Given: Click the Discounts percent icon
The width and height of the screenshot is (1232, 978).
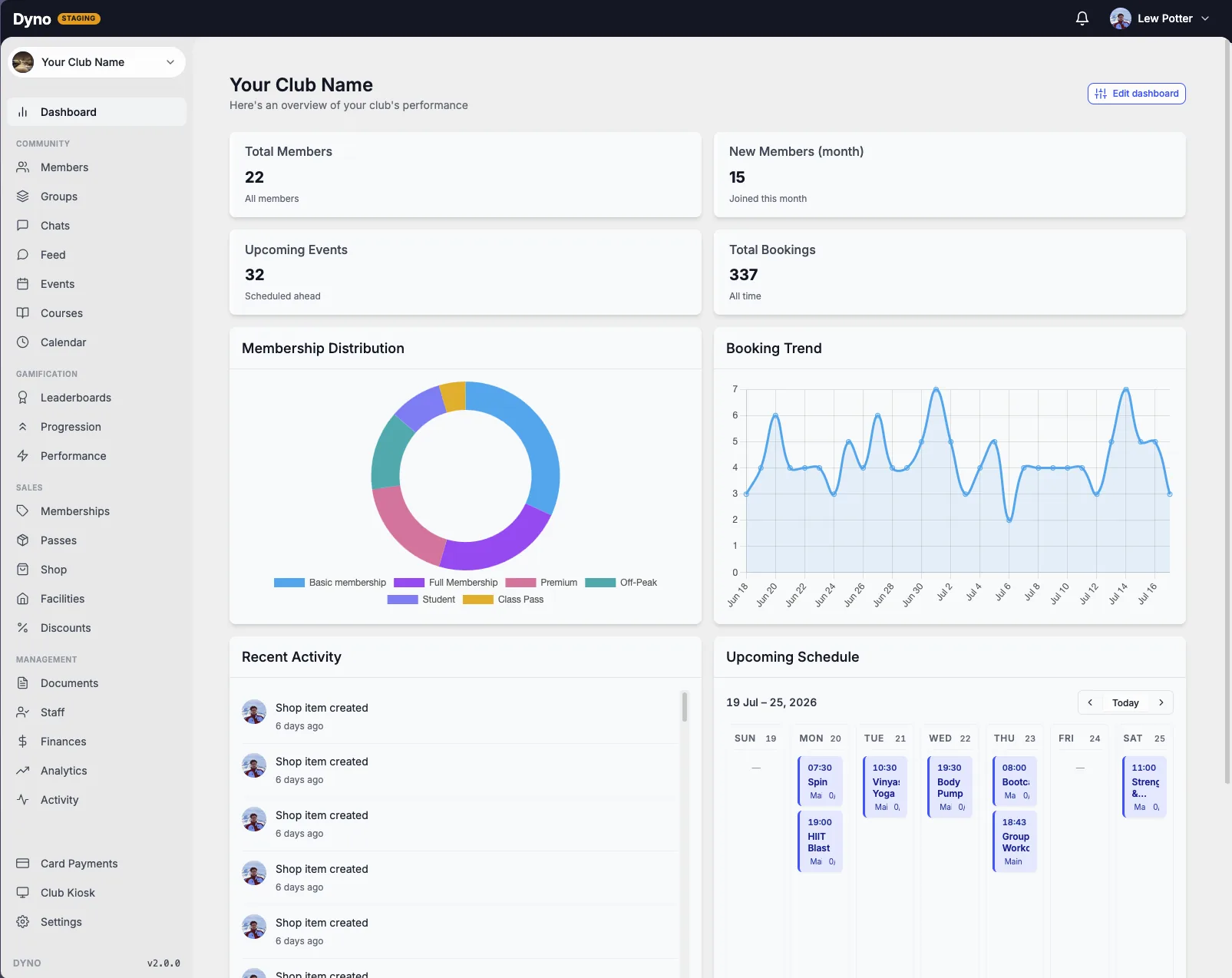Looking at the screenshot, I should click(23, 628).
